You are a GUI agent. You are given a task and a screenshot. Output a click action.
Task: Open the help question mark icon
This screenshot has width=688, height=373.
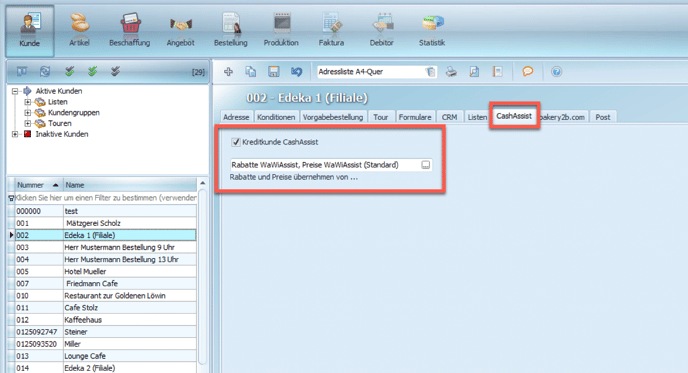tap(556, 72)
